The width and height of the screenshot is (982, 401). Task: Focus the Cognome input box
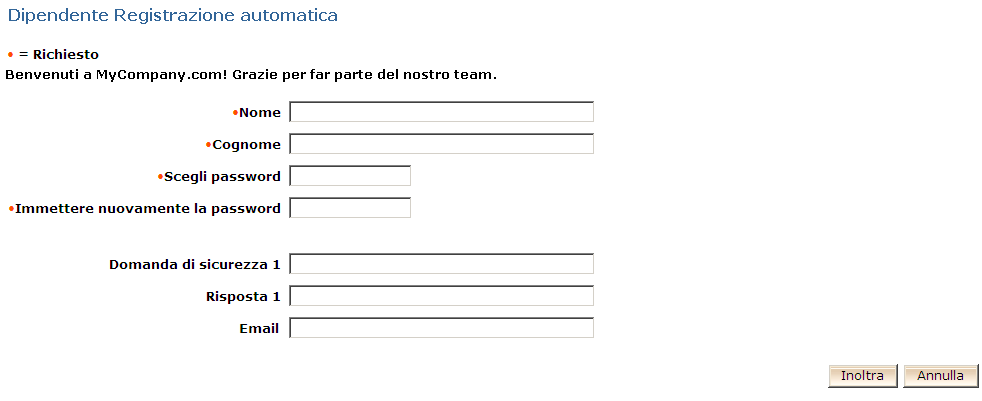441,144
